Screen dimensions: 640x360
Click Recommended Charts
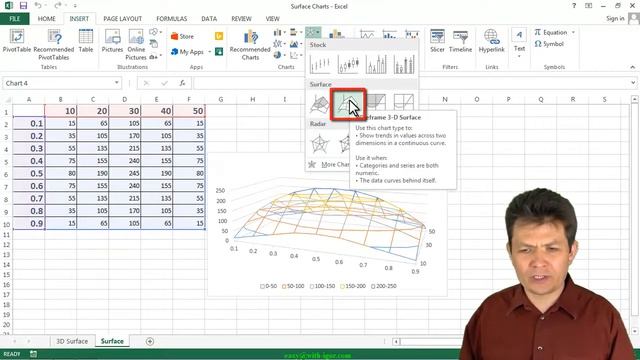[x=250, y=45]
